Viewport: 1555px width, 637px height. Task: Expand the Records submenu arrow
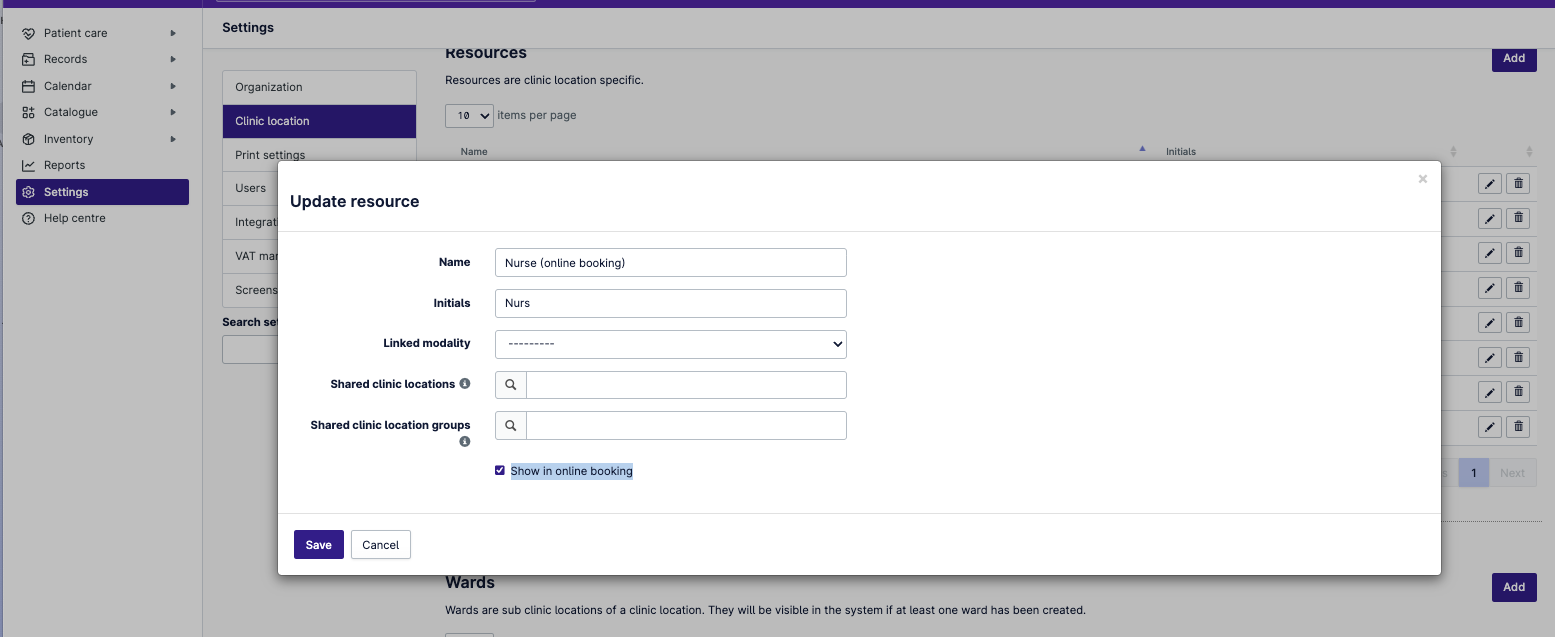(173, 59)
